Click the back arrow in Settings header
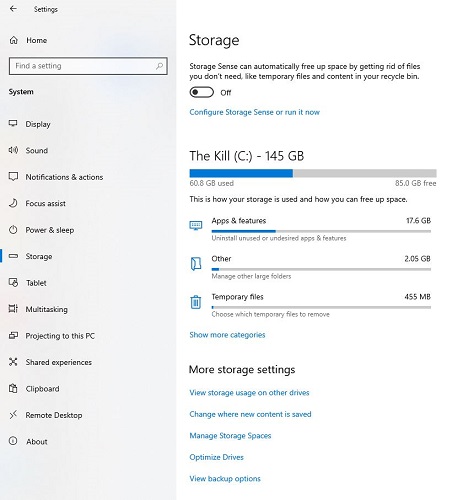The width and height of the screenshot is (452, 500). [x=13, y=9]
